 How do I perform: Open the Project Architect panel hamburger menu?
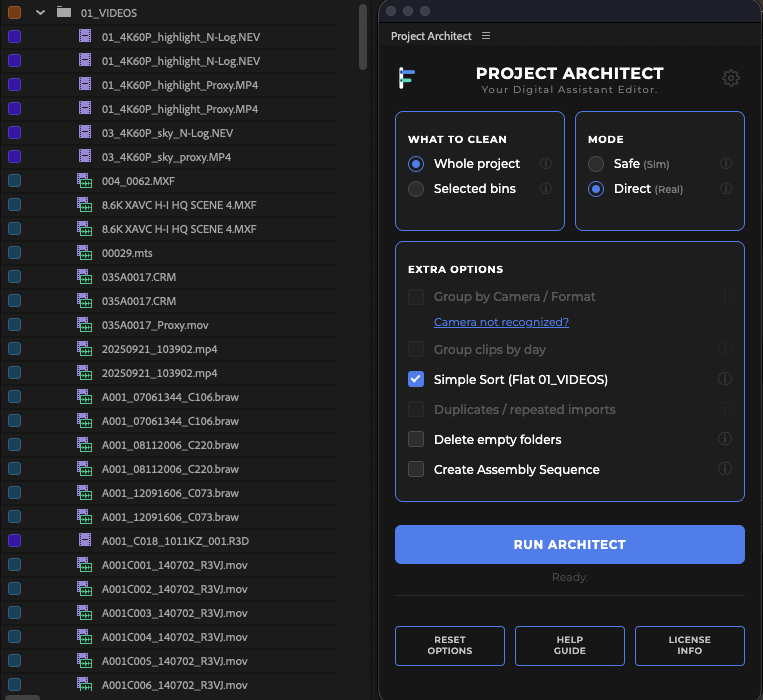point(486,36)
